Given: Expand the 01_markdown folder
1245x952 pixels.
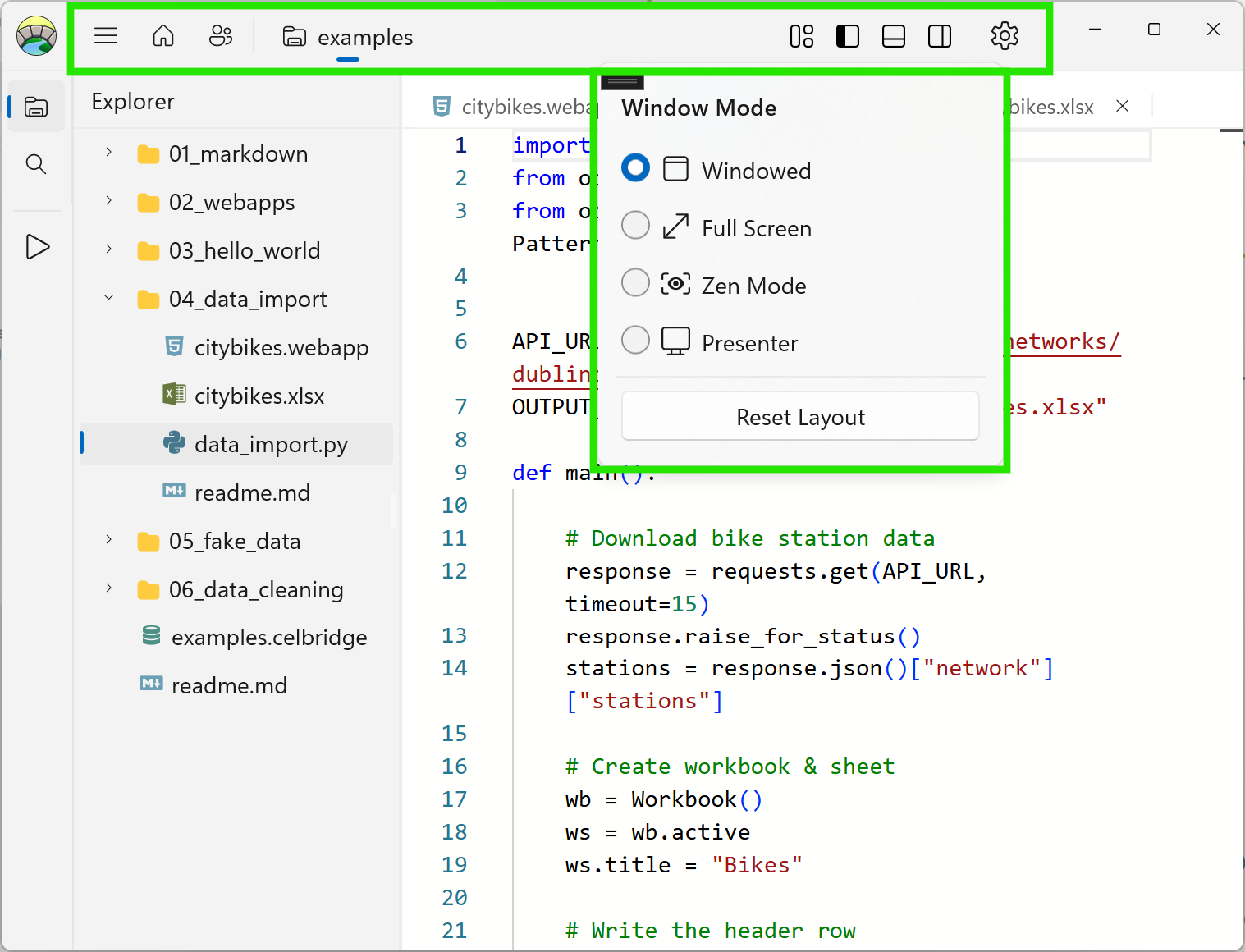Looking at the screenshot, I should tap(108, 153).
